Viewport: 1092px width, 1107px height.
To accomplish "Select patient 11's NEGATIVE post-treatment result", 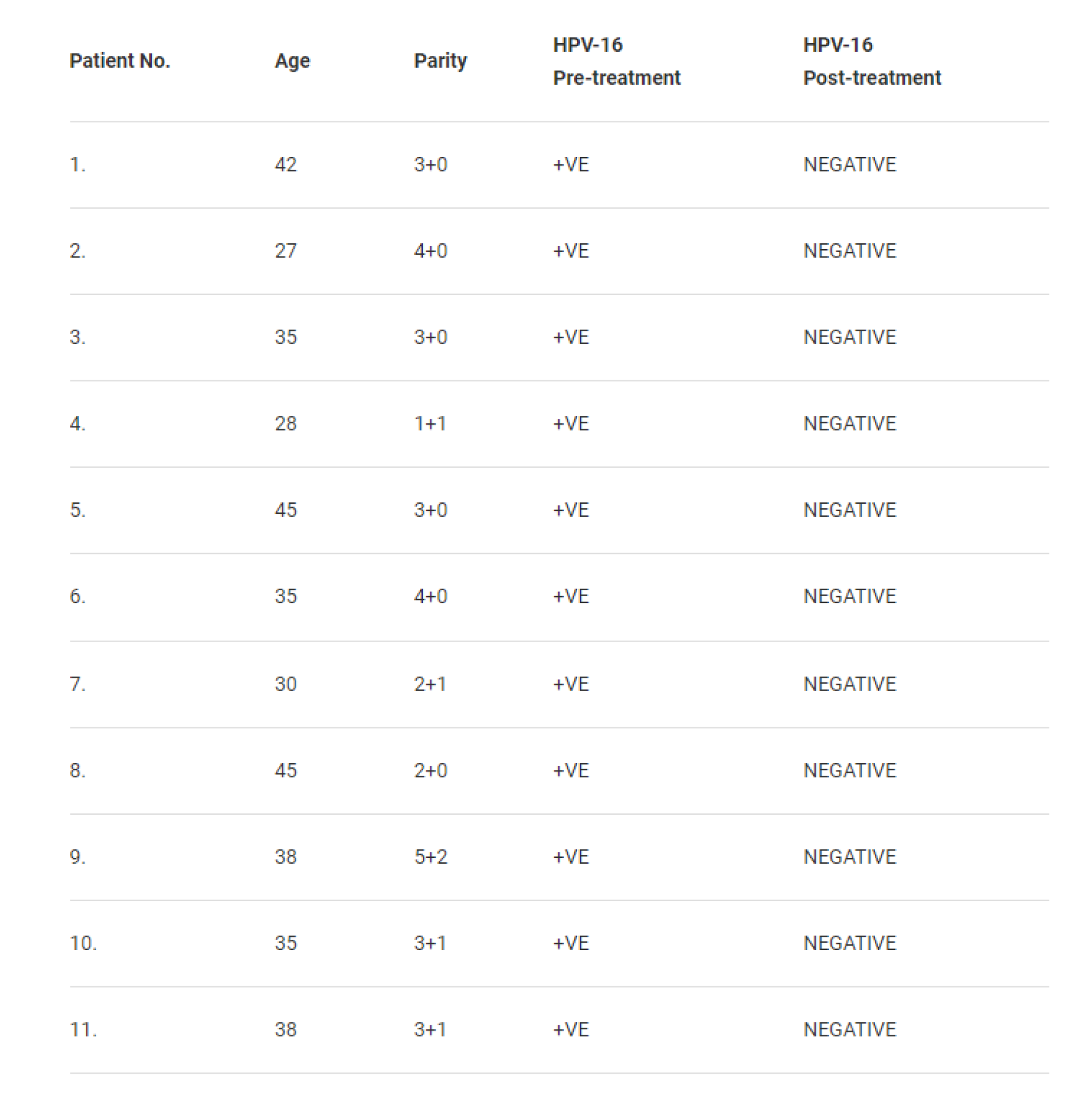I will point(849,1029).
